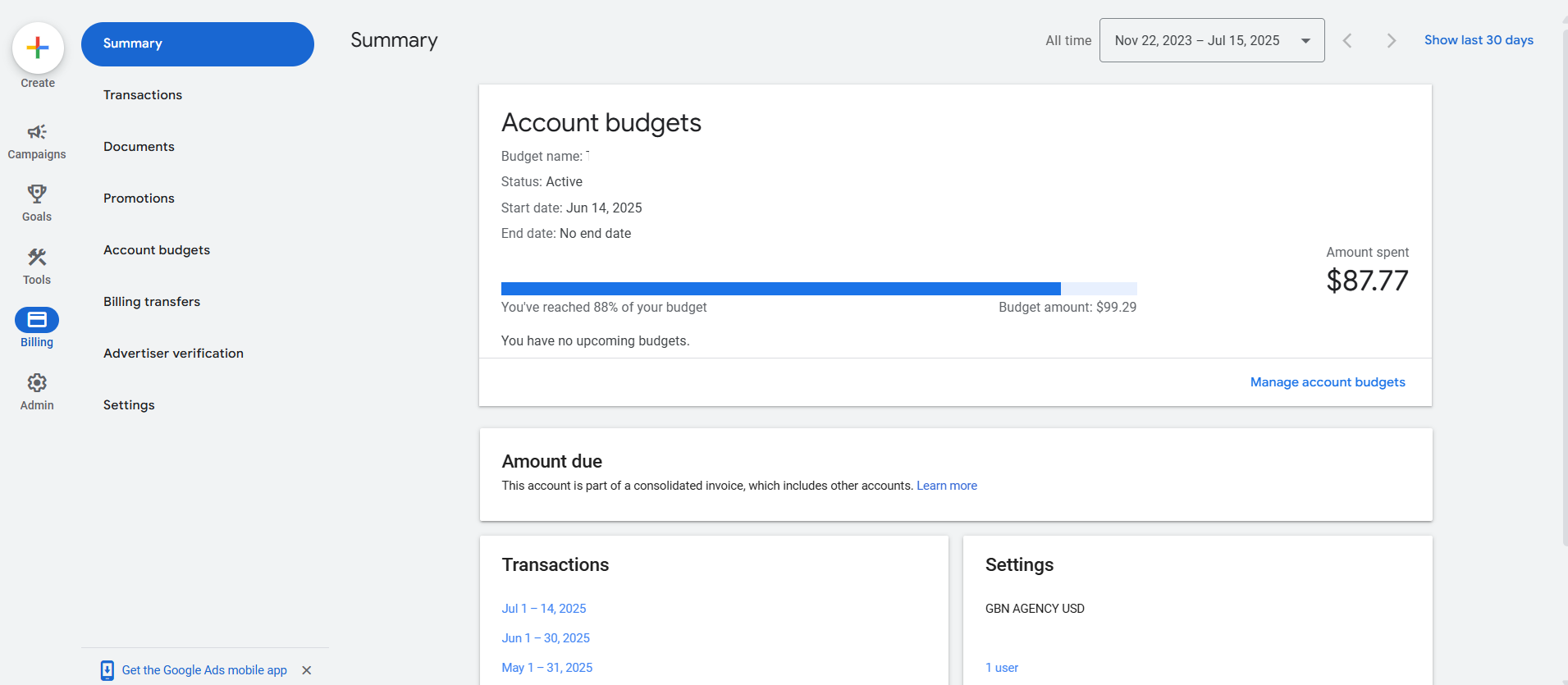Click Learn more about consolidated invoice
1568x685 pixels.
tap(947, 486)
